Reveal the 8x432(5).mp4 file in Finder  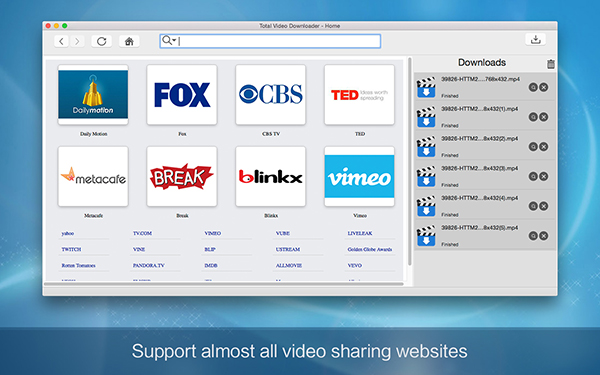pos(533,236)
